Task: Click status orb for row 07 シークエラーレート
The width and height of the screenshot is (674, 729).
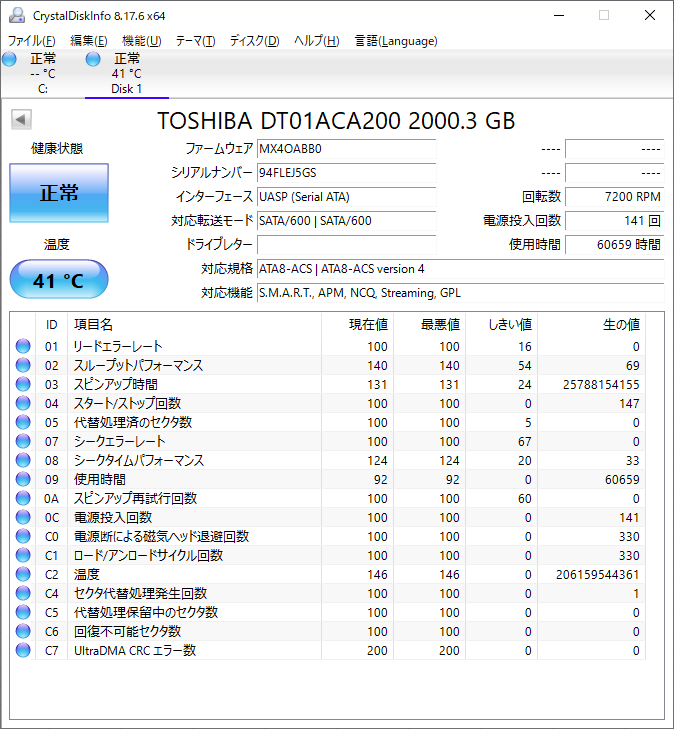Action: pos(23,441)
